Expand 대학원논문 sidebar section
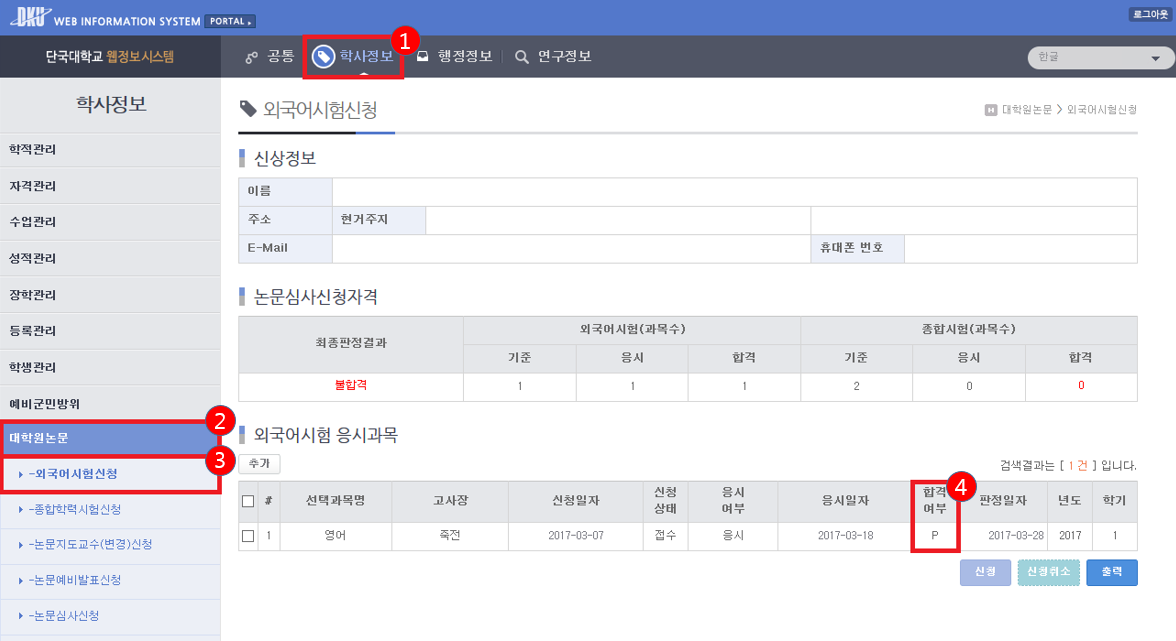Viewport: 1176px width, 641px height. (x=109, y=438)
